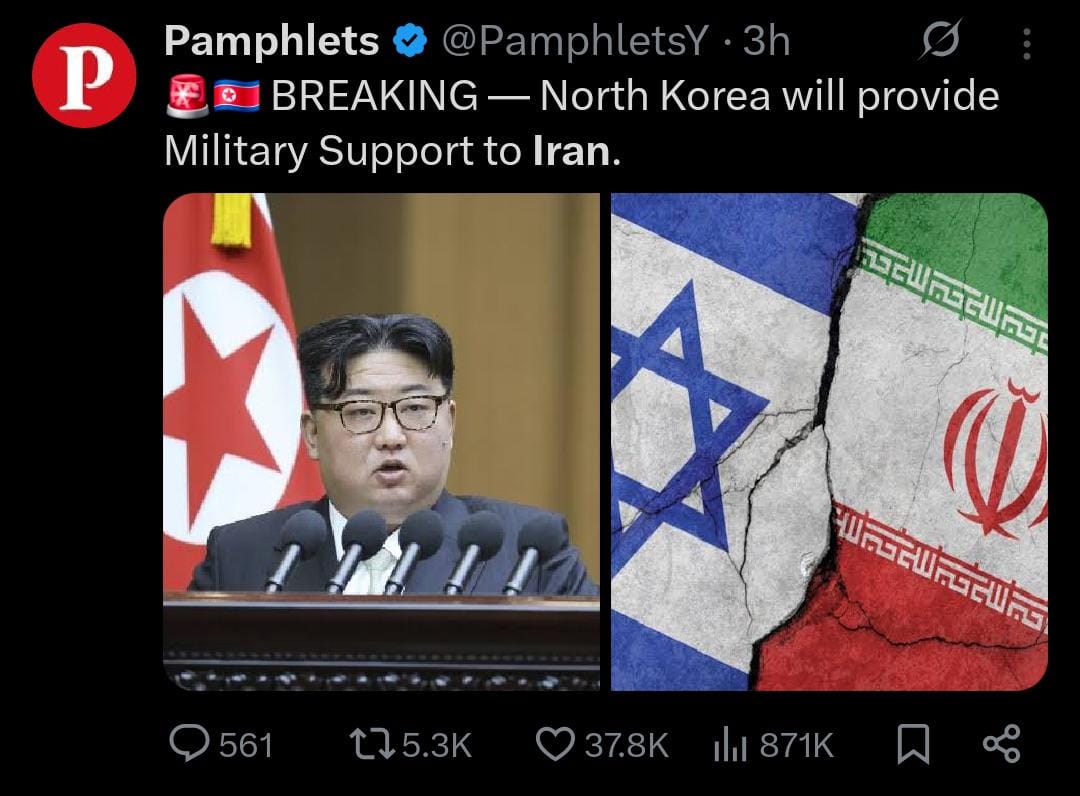Like the post with heart icon
This screenshot has height=796, width=1080.
click(x=555, y=744)
